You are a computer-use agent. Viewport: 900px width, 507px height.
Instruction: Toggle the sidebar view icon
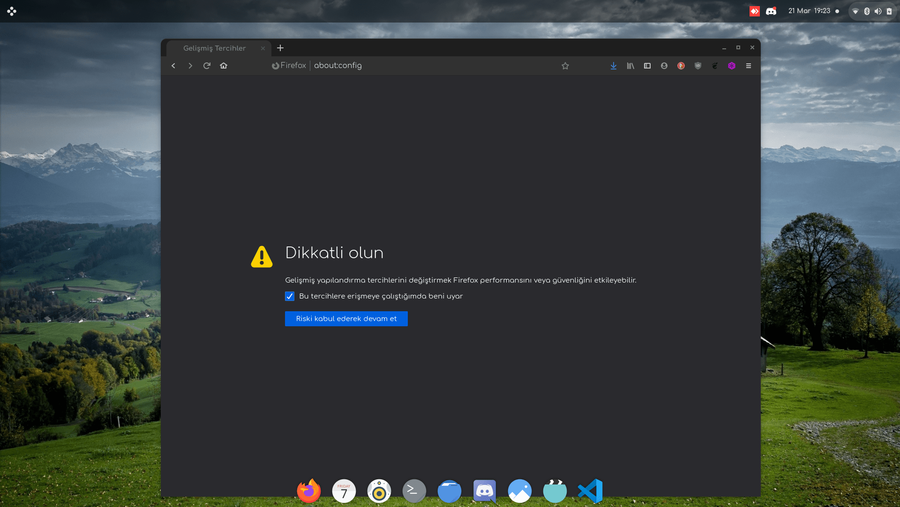tap(647, 65)
